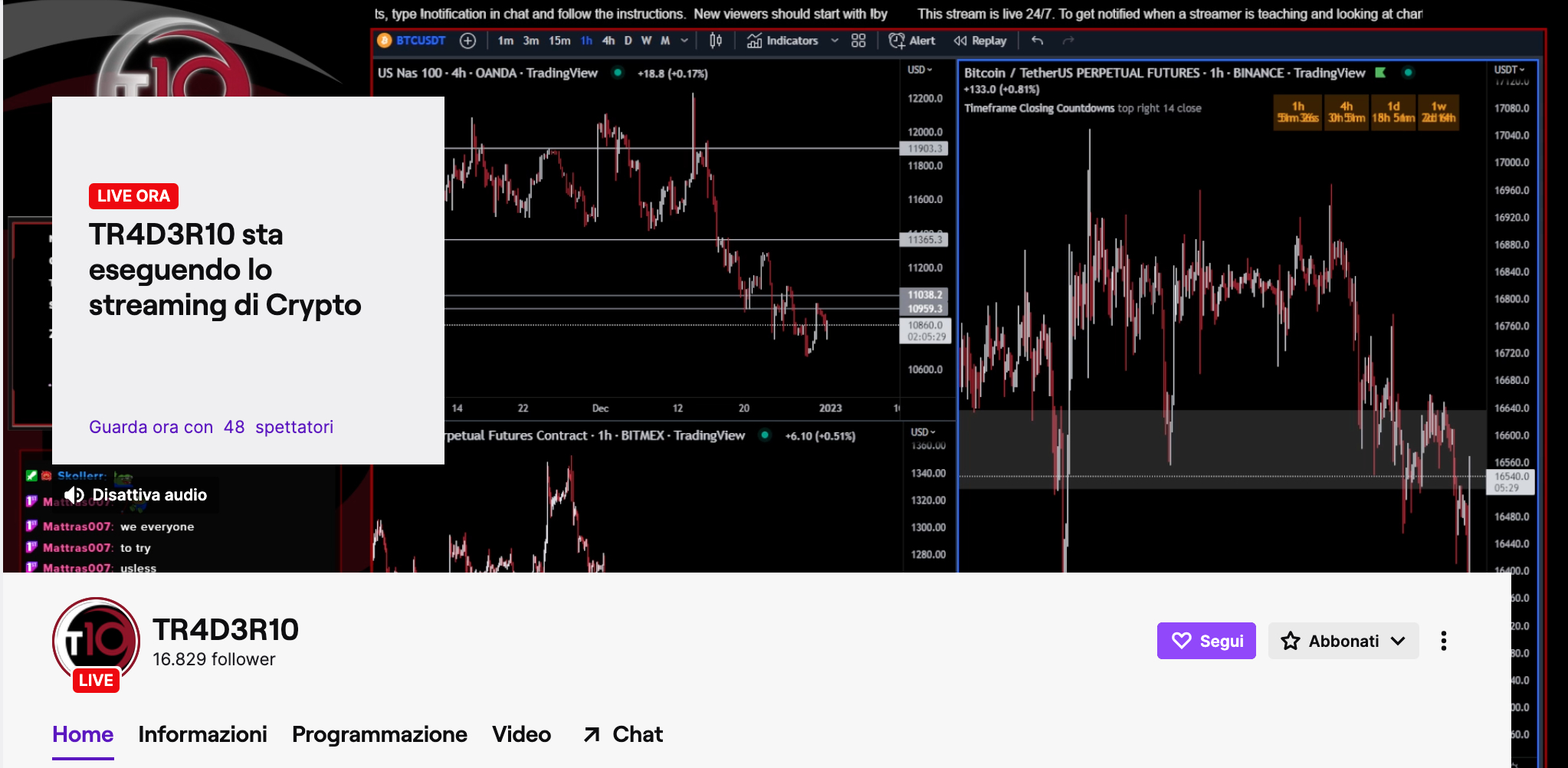Select the M monthly timeframe
This screenshot has width=1568, height=768.
(x=665, y=41)
